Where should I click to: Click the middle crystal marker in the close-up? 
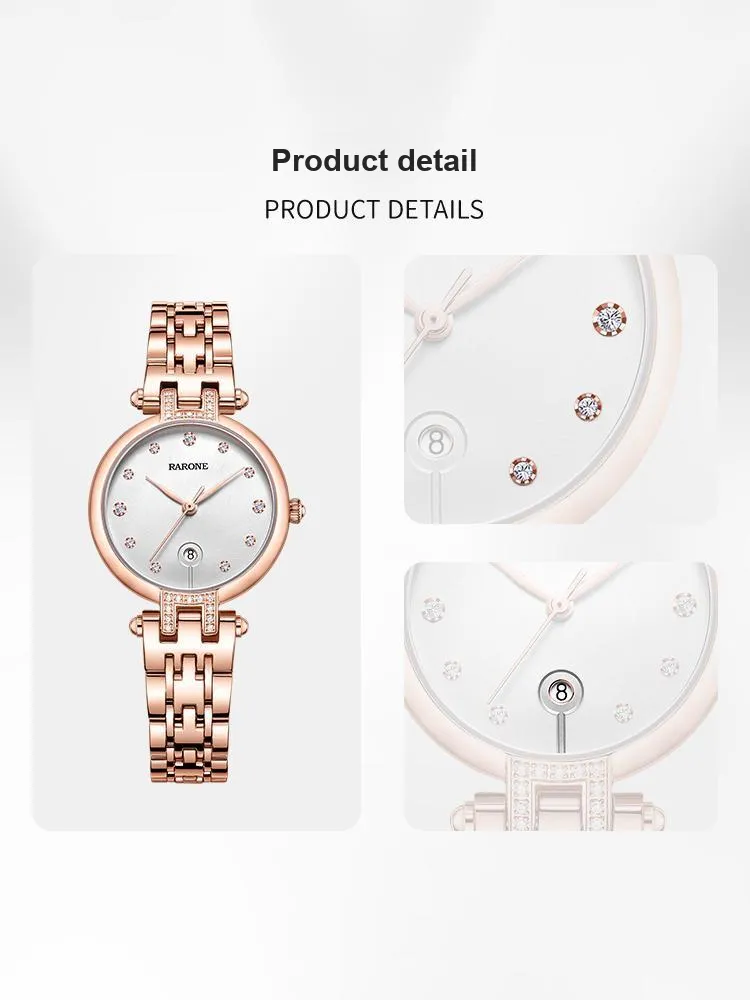tap(587, 407)
